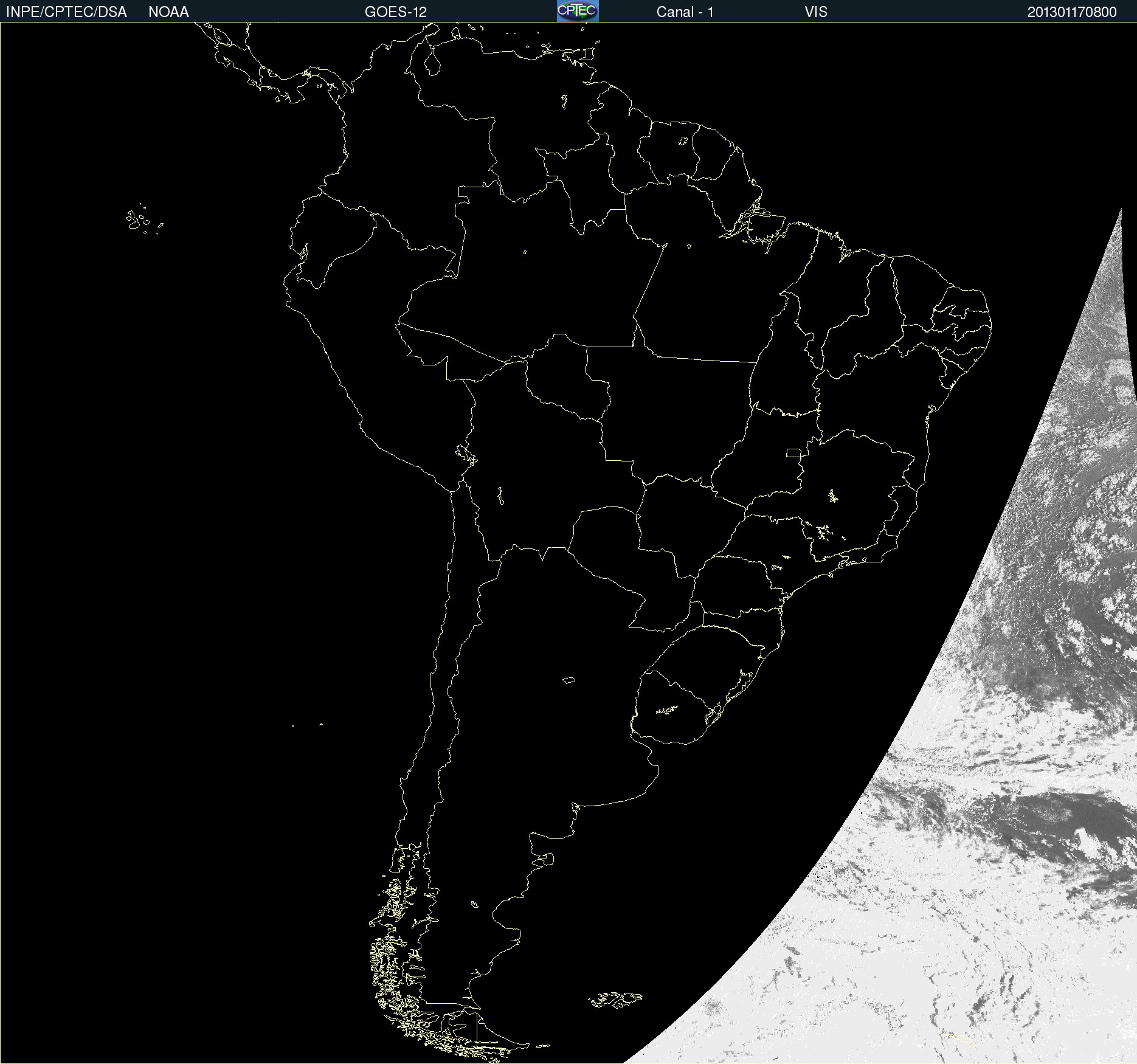Select the GOES-12 satellite label

tap(396, 12)
